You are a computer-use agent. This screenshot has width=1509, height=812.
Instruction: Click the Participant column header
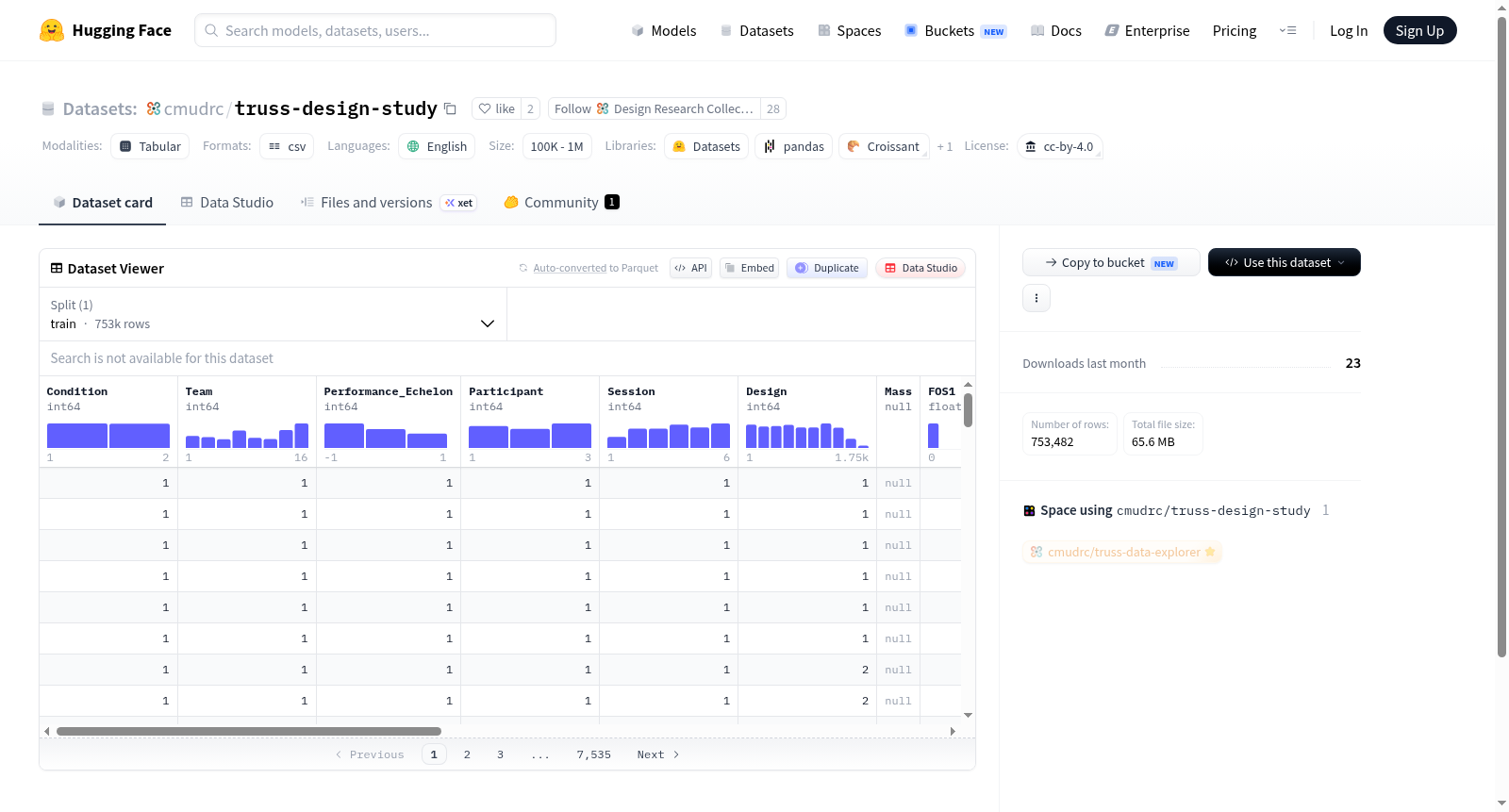tap(506, 391)
